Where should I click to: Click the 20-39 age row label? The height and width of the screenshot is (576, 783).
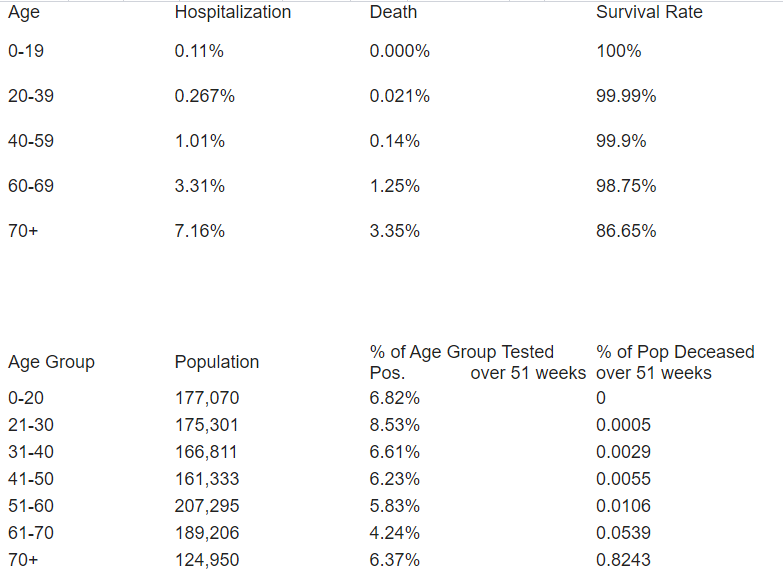(31, 96)
